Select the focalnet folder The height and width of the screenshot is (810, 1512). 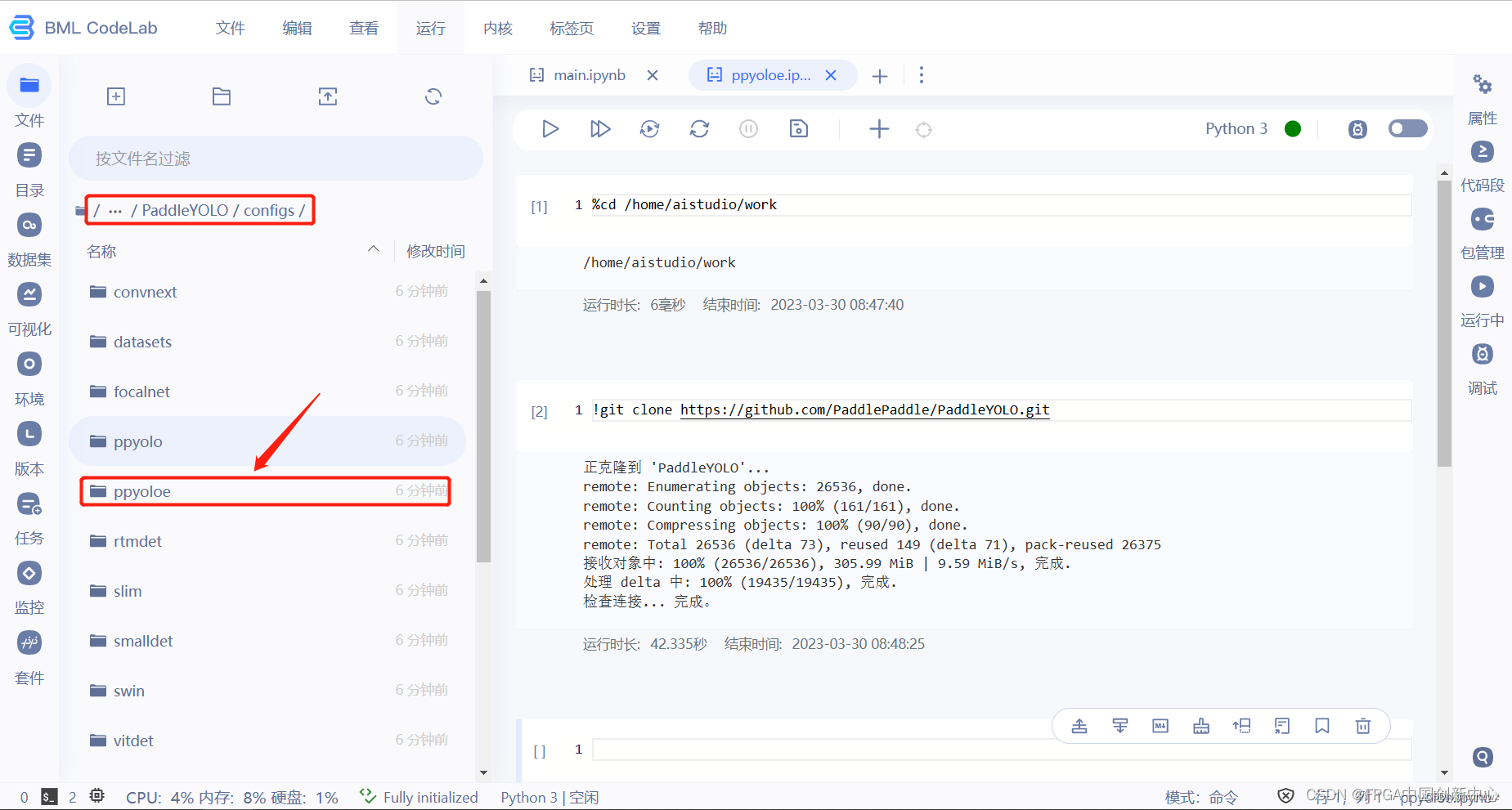pos(268,392)
